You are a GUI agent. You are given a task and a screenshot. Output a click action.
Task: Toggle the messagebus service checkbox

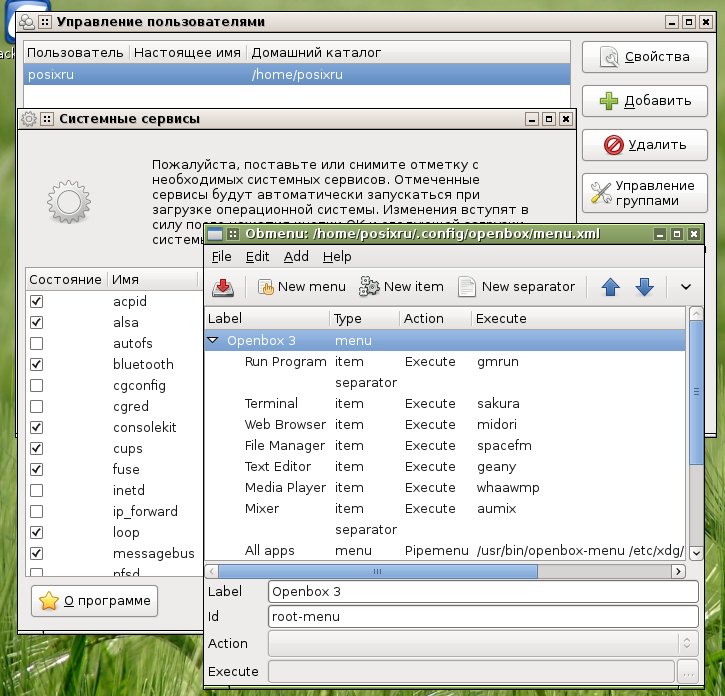pos(37,554)
